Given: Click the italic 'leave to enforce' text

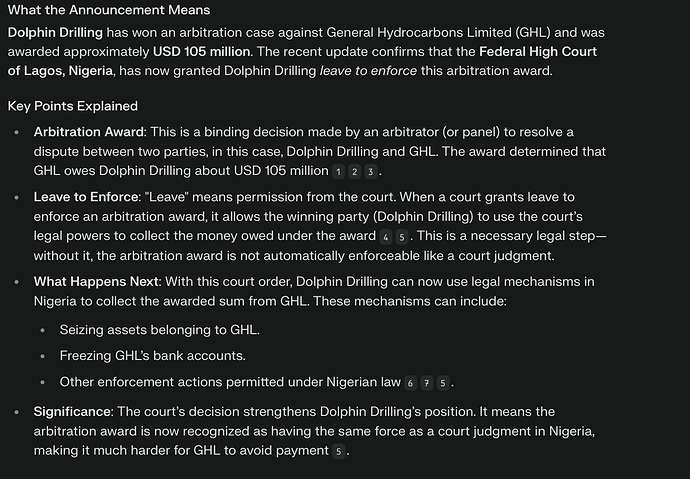Looking at the screenshot, I should pyautogui.click(x=368, y=71).
